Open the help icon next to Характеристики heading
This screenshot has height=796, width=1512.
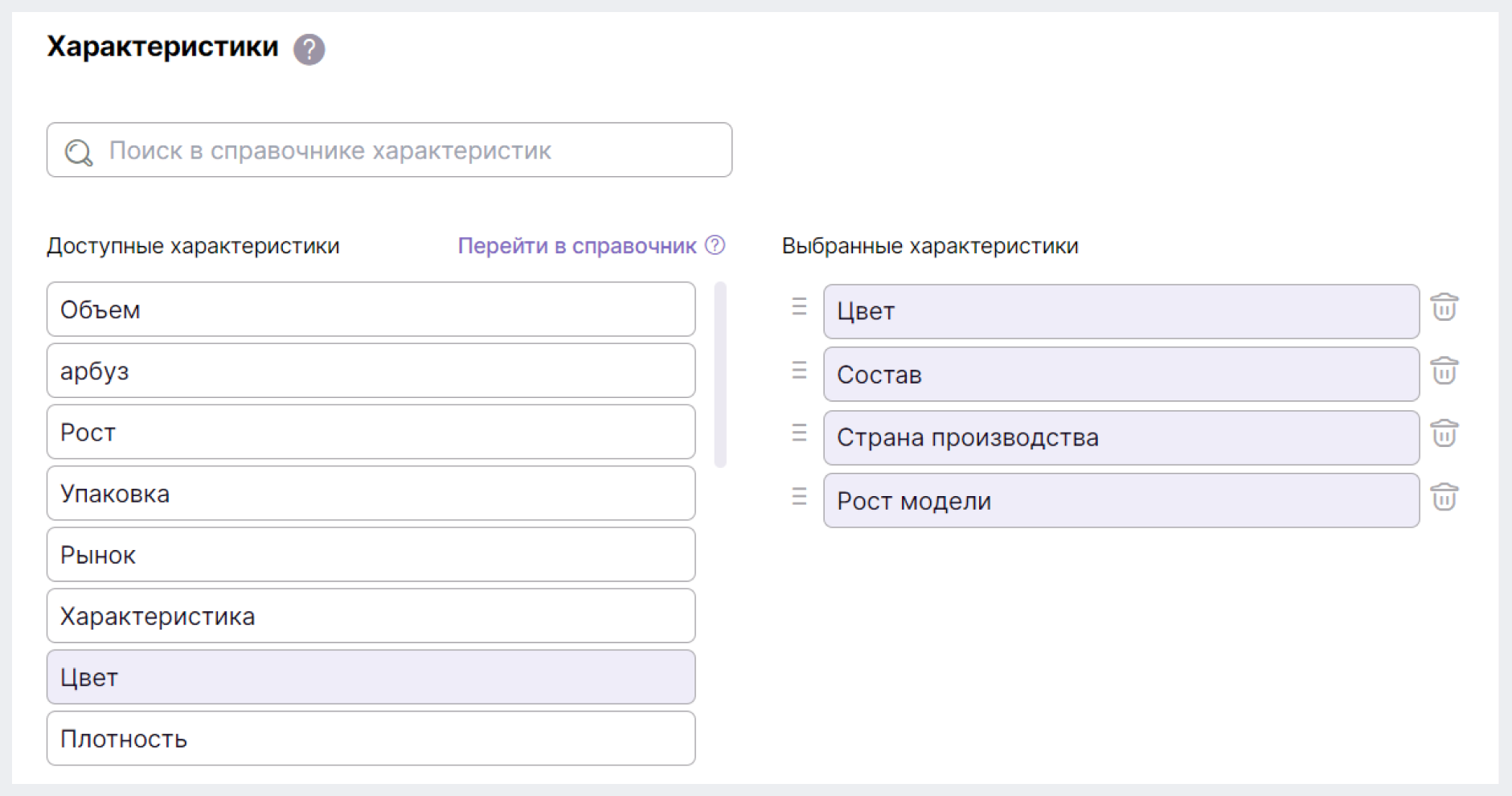click(x=309, y=49)
